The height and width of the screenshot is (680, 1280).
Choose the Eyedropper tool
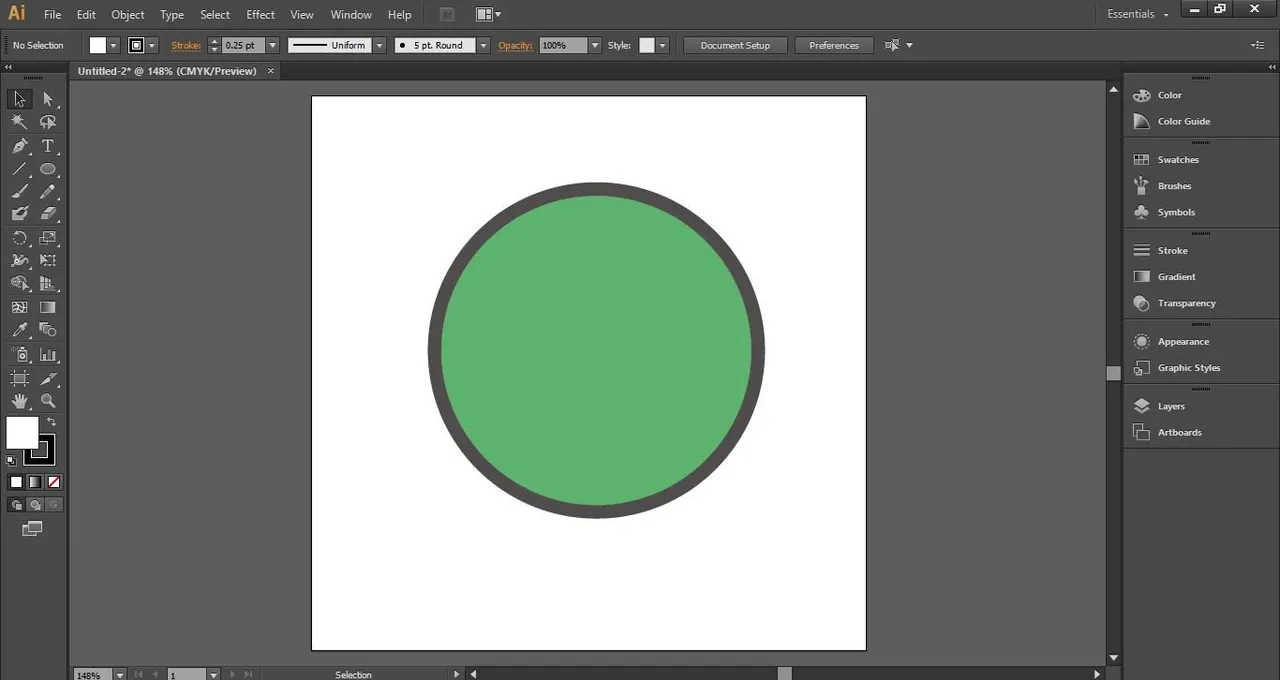[x=19, y=330]
